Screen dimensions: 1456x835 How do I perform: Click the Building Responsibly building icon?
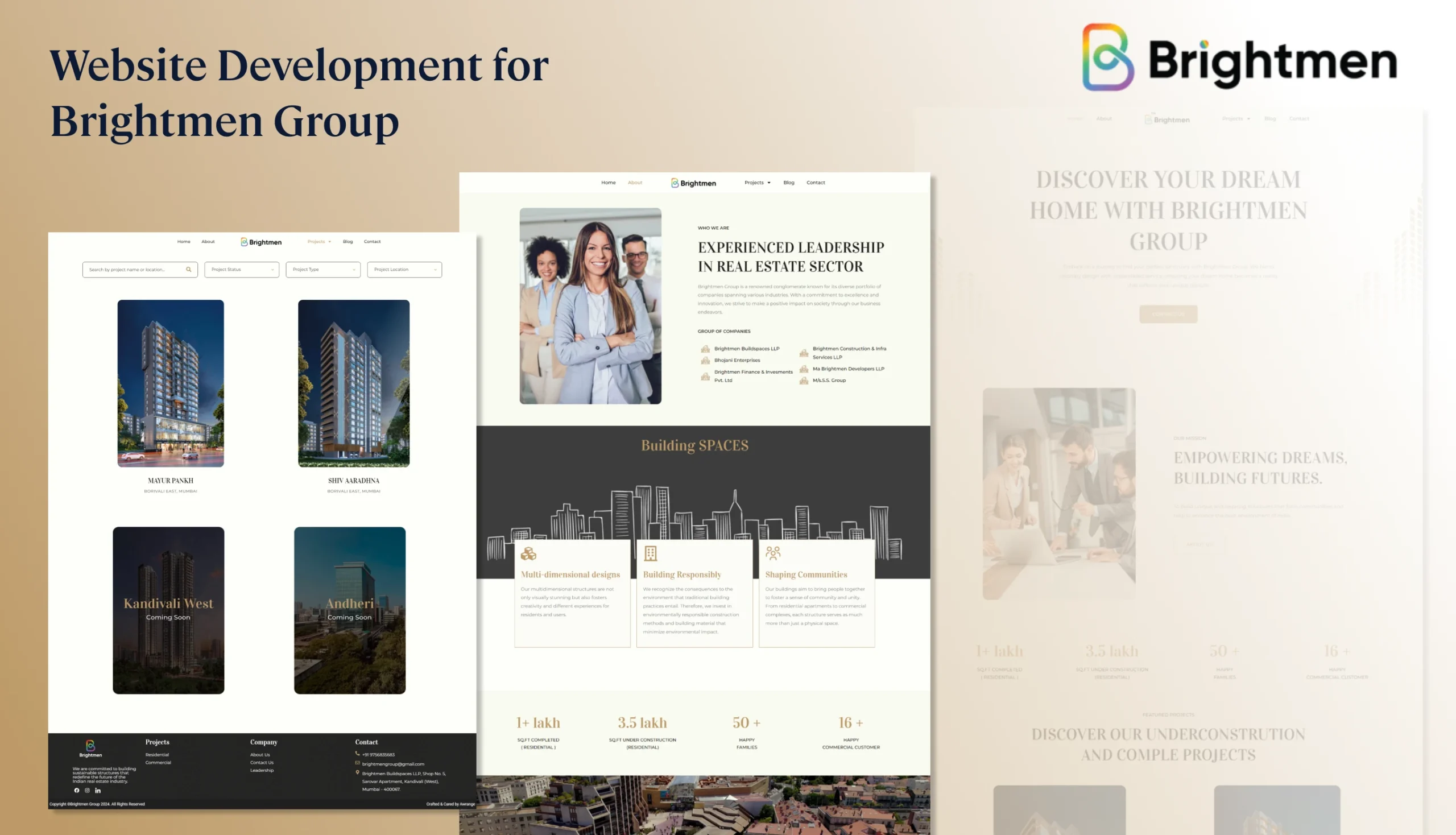[650, 553]
